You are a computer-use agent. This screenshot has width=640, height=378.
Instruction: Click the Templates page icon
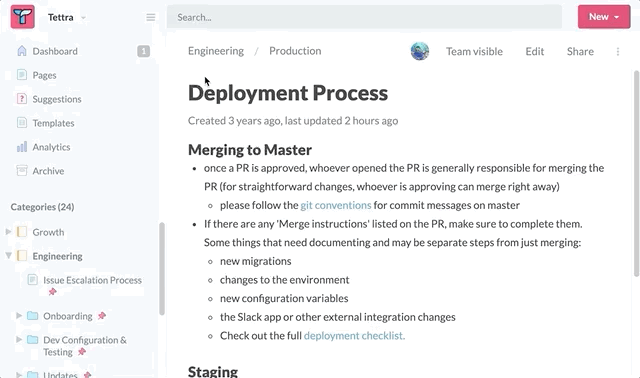tap(22, 122)
